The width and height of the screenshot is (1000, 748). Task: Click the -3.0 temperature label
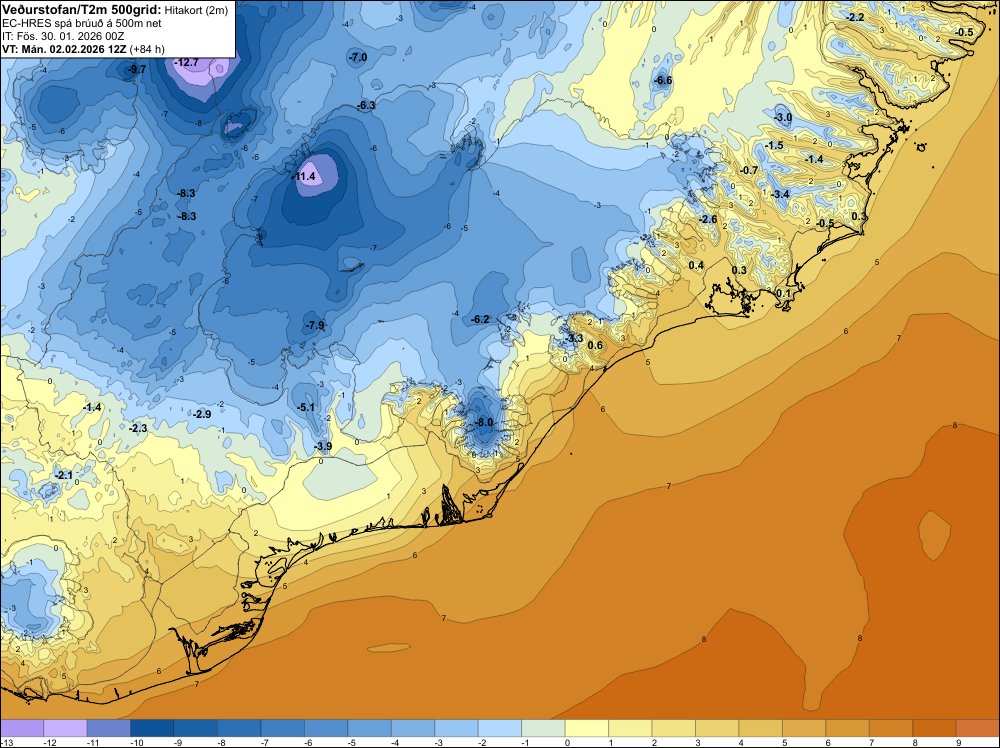783,117
